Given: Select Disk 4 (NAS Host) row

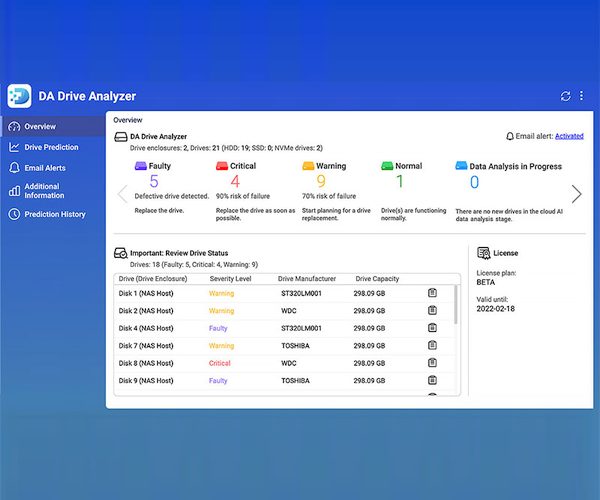Looking at the screenshot, I should point(284,328).
